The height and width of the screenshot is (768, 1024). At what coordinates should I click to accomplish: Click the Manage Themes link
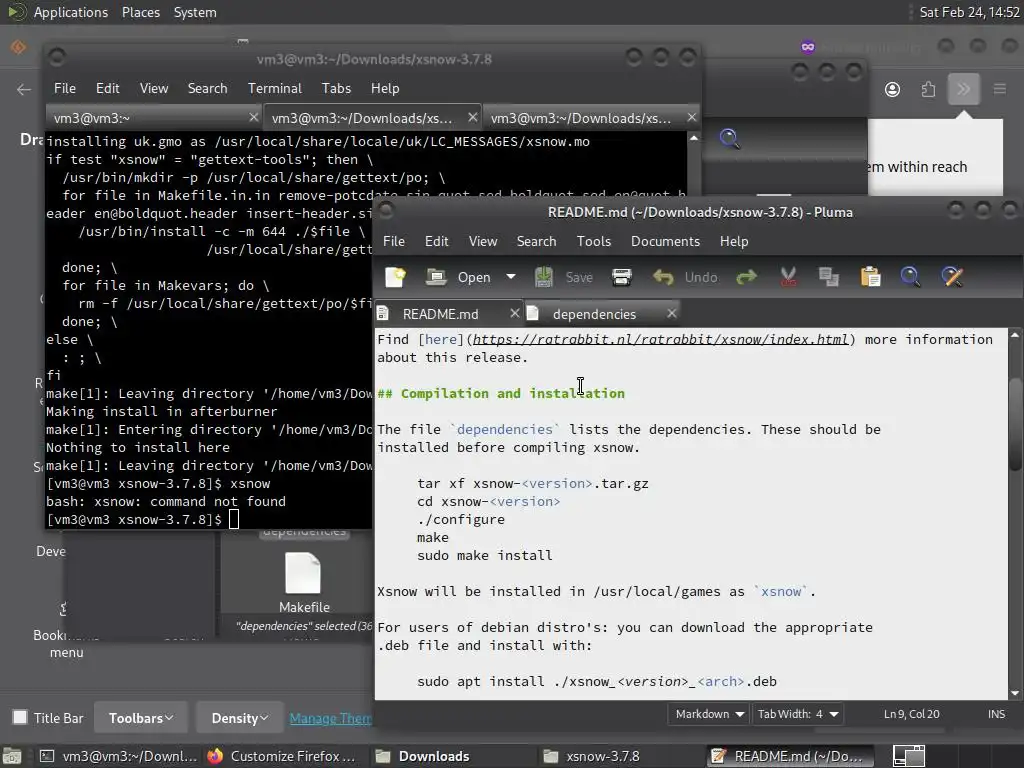coord(331,718)
